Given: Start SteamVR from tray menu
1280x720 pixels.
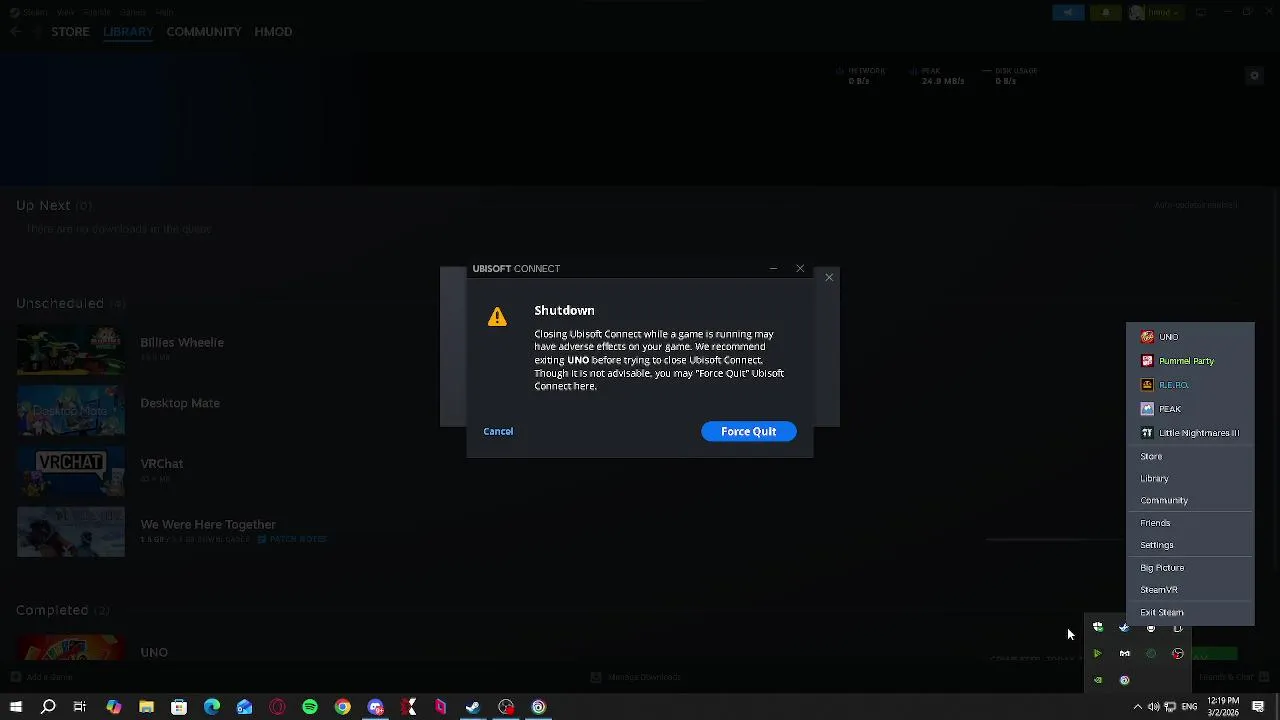Looking at the screenshot, I should [1190, 590].
